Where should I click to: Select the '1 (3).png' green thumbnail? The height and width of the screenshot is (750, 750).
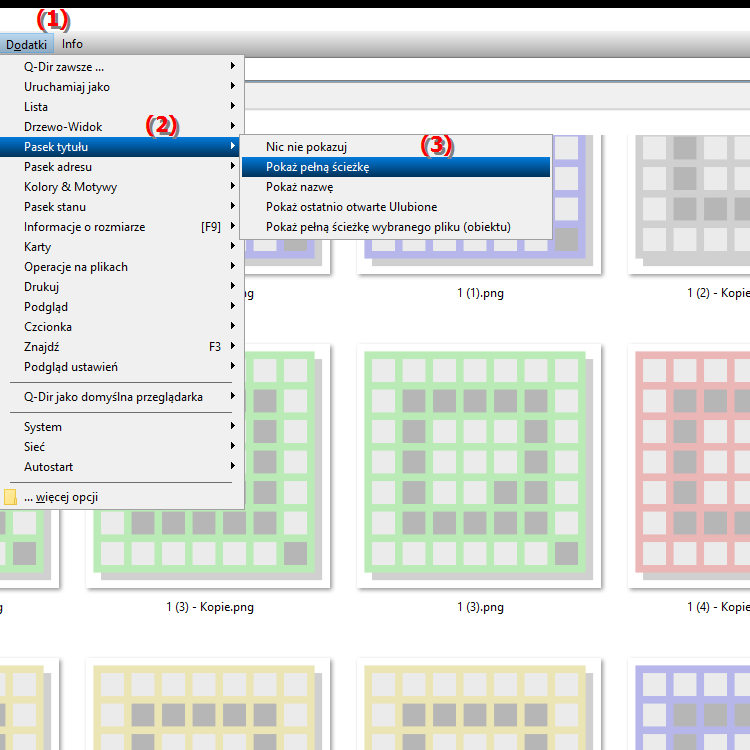tap(479, 465)
